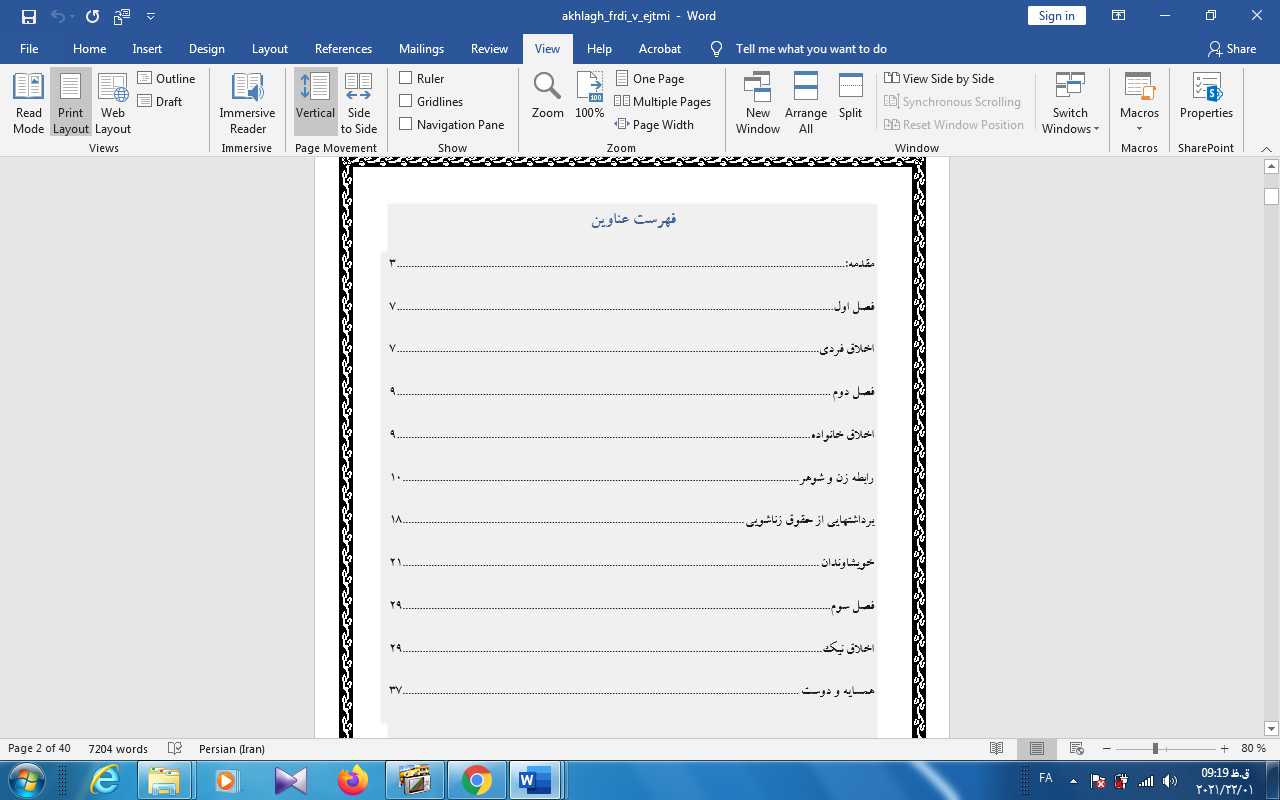The height and width of the screenshot is (800, 1280).
Task: Switch to Web Layout view
Action: click(113, 103)
